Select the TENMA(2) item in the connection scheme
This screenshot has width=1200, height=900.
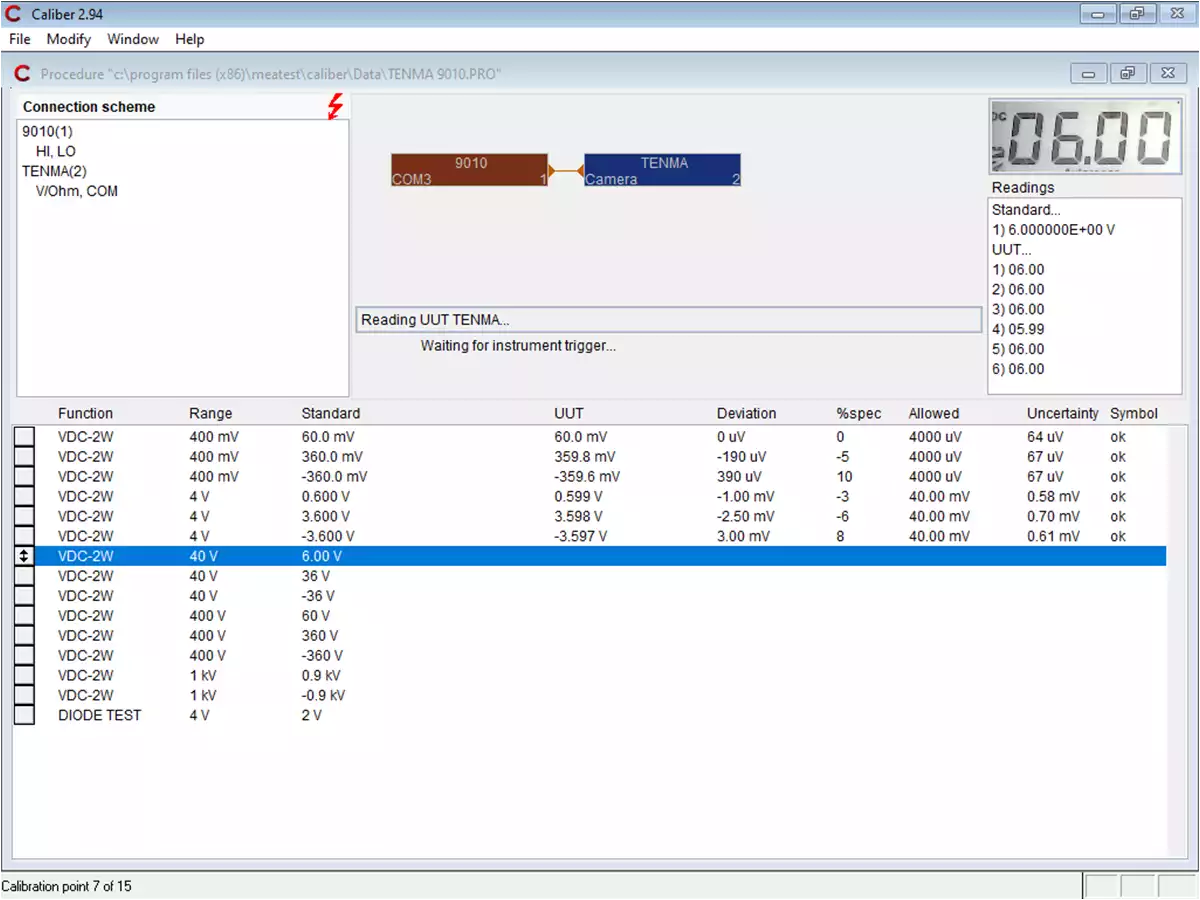tap(54, 171)
